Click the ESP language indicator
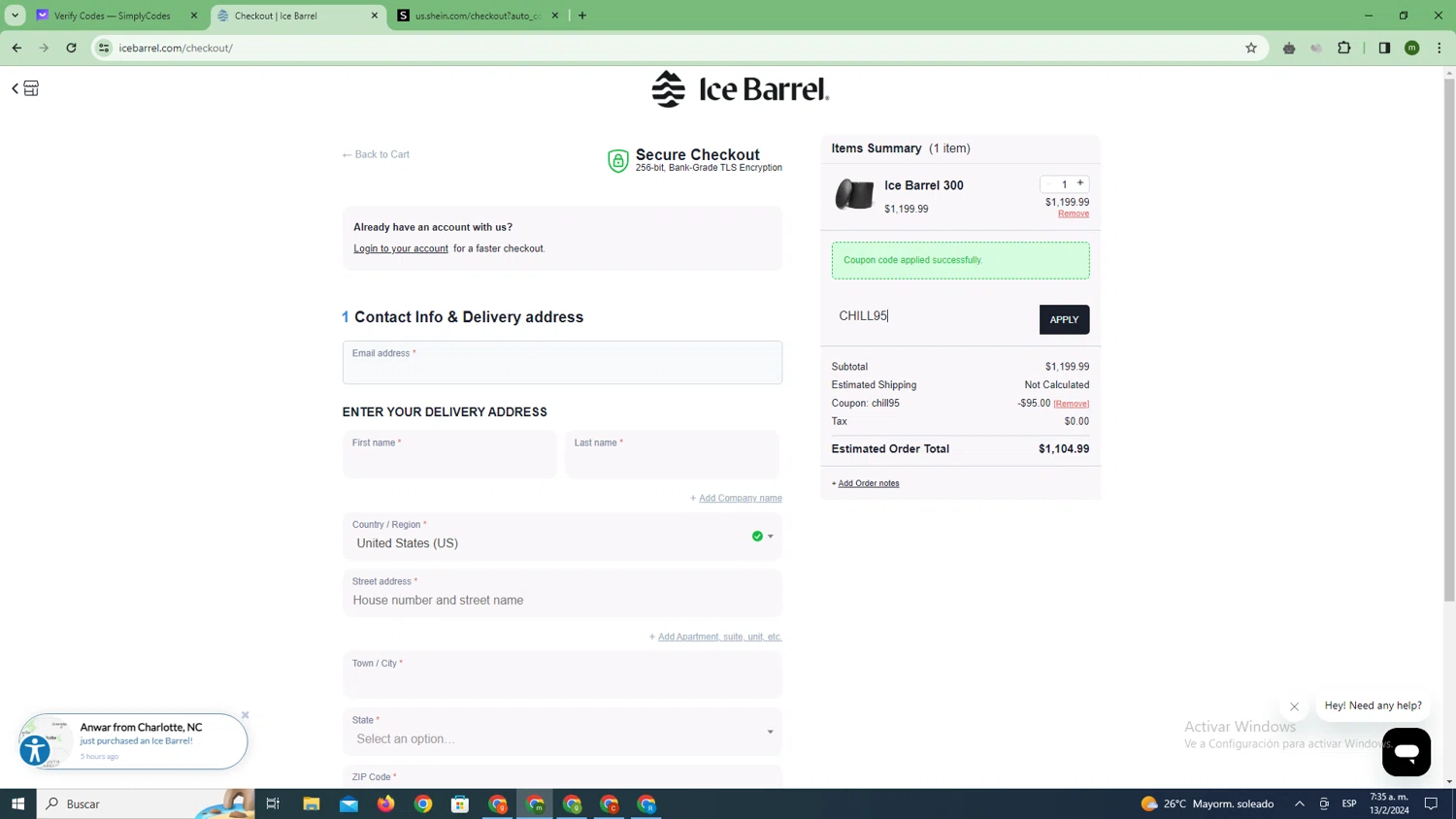The width and height of the screenshot is (1456, 819). [x=1349, y=803]
